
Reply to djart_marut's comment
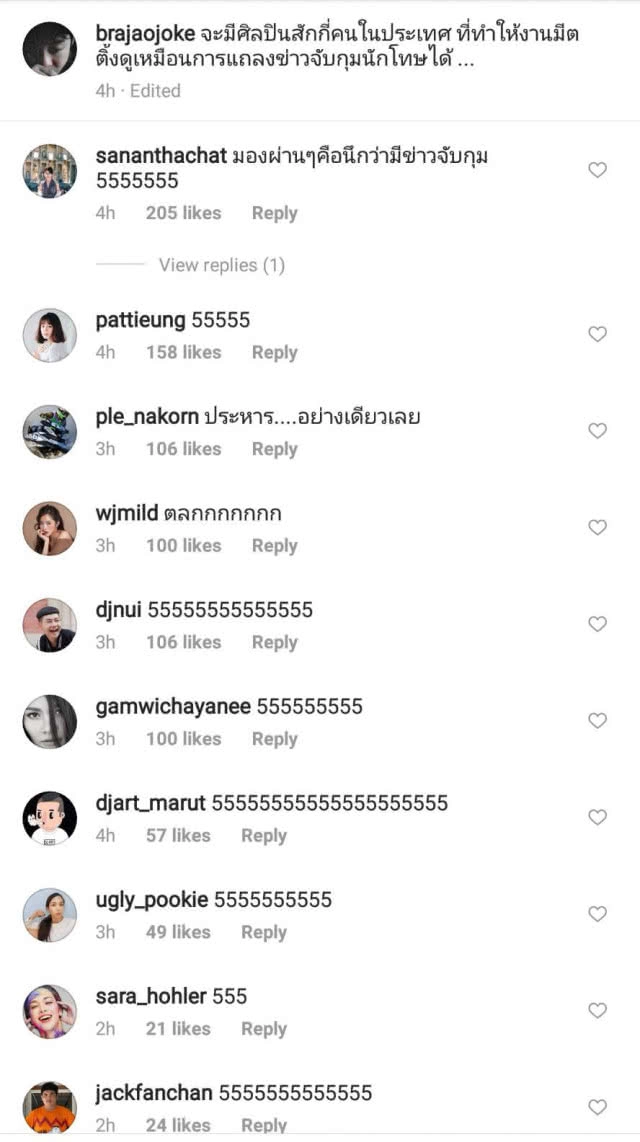pos(264,835)
